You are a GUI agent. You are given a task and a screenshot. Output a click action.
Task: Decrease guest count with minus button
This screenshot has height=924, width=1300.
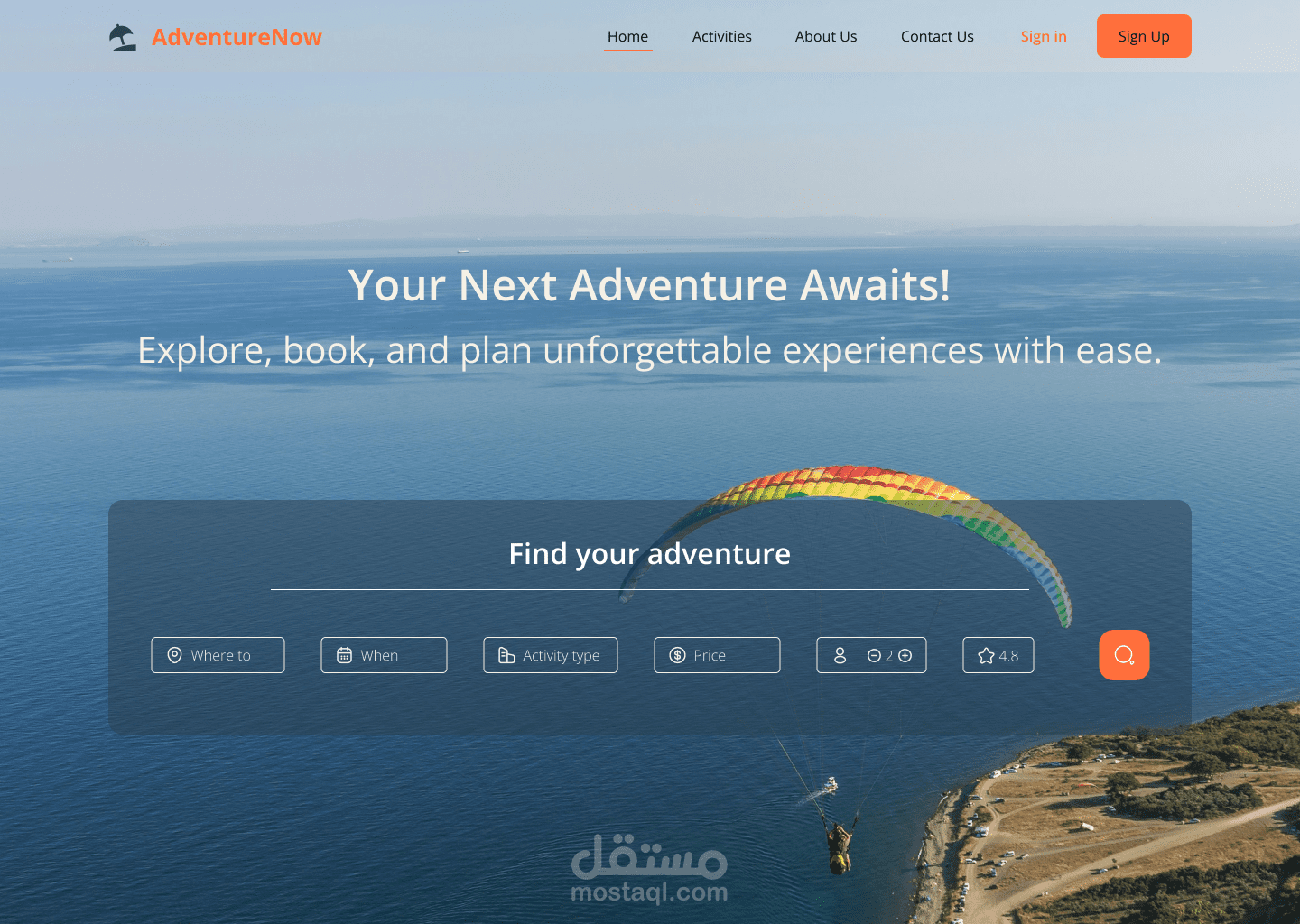[x=874, y=656]
